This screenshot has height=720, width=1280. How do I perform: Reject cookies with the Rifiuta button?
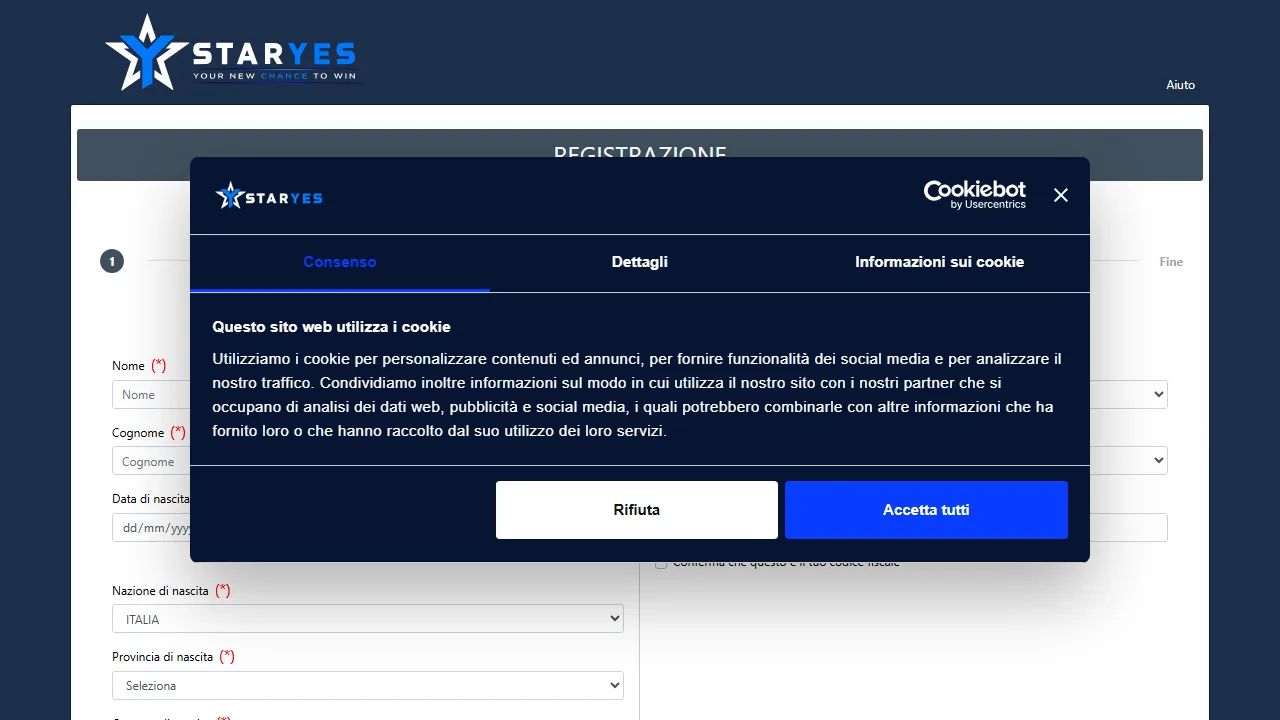click(637, 510)
